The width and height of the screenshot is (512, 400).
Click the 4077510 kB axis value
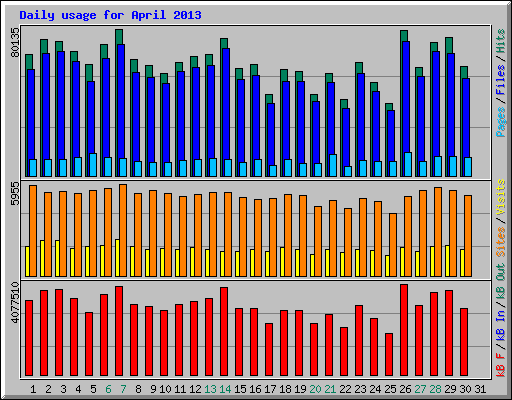[x=15, y=302]
